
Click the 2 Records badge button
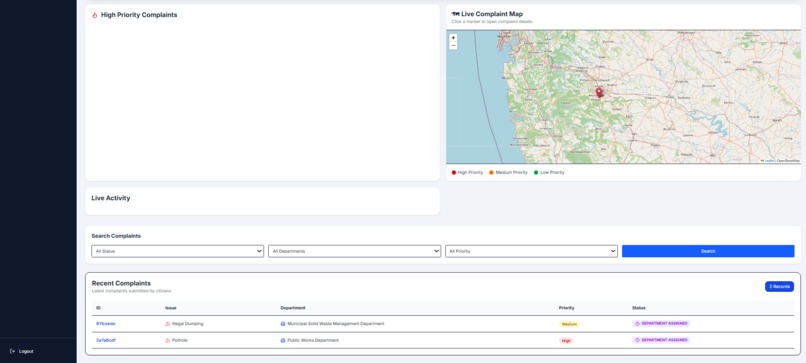[x=779, y=286]
